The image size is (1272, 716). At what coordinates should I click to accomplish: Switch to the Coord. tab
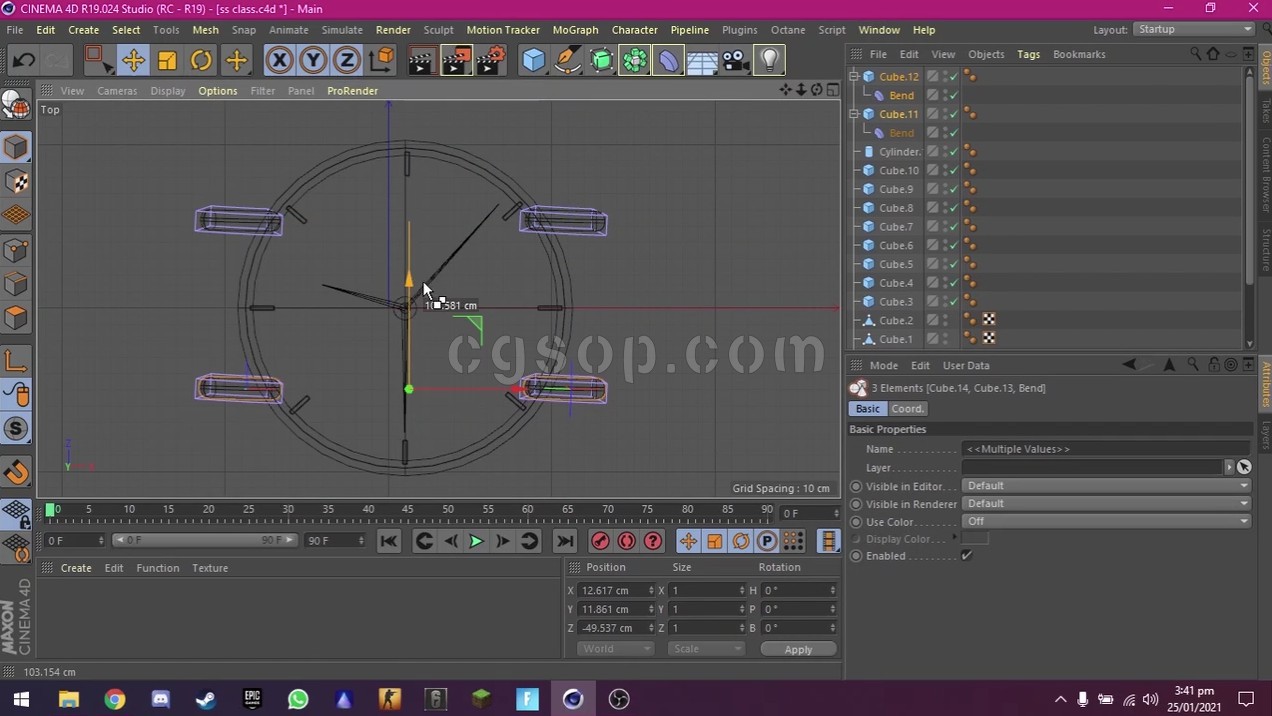tap(907, 409)
